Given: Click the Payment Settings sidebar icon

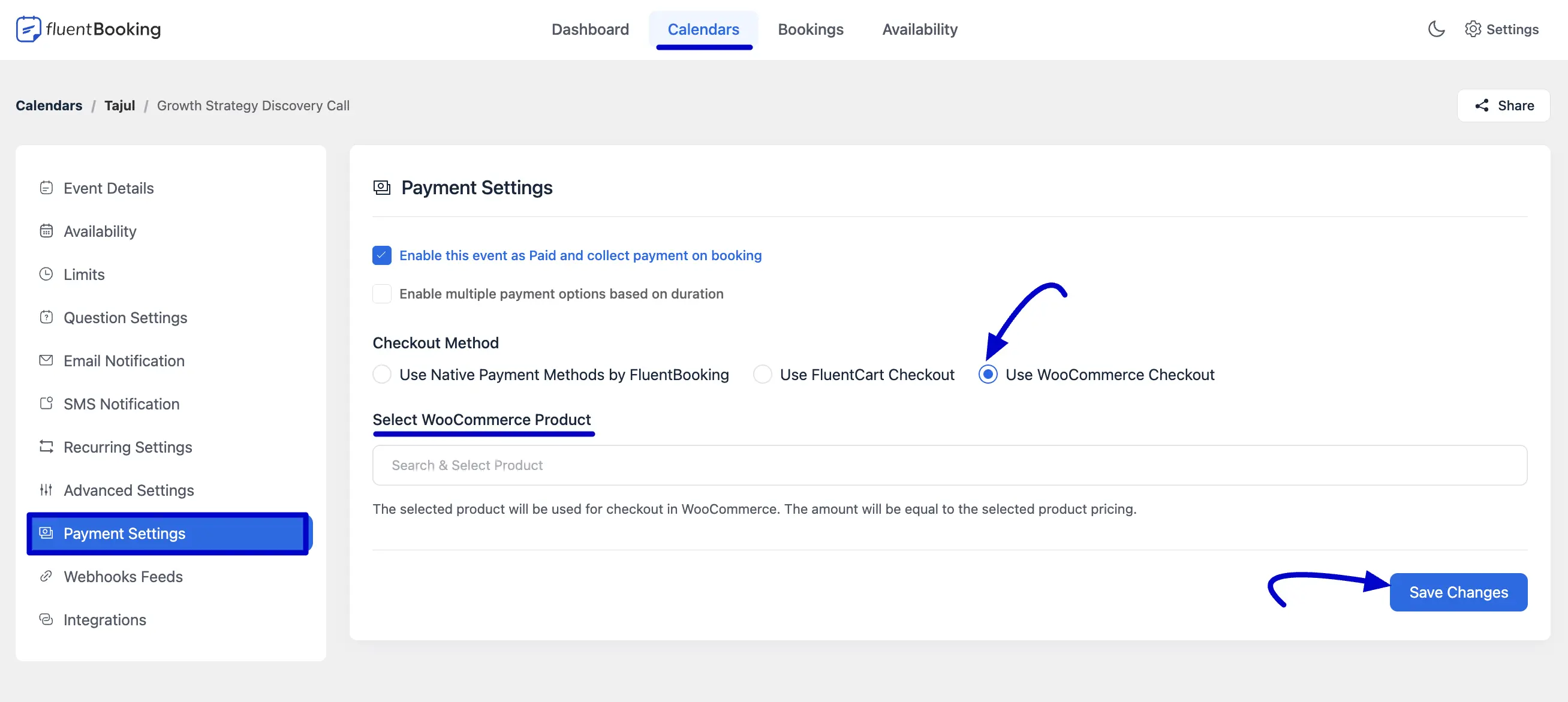Looking at the screenshot, I should [x=46, y=534].
